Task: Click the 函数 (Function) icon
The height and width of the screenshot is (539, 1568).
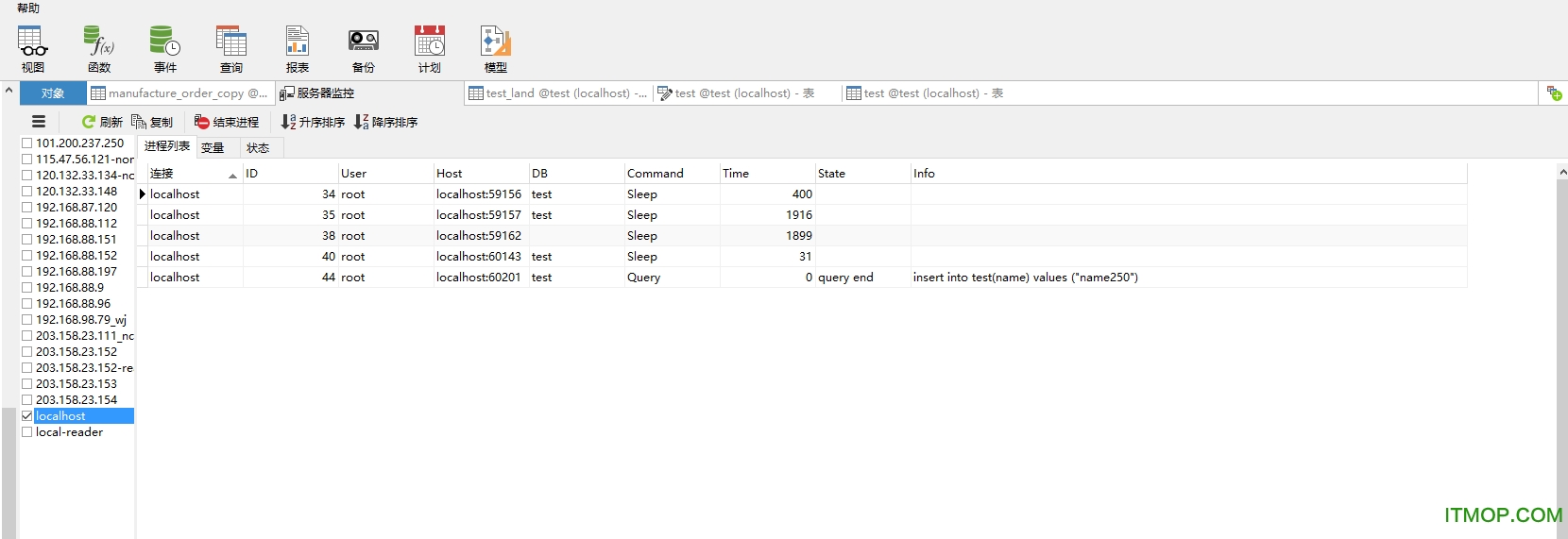Action: 99,49
